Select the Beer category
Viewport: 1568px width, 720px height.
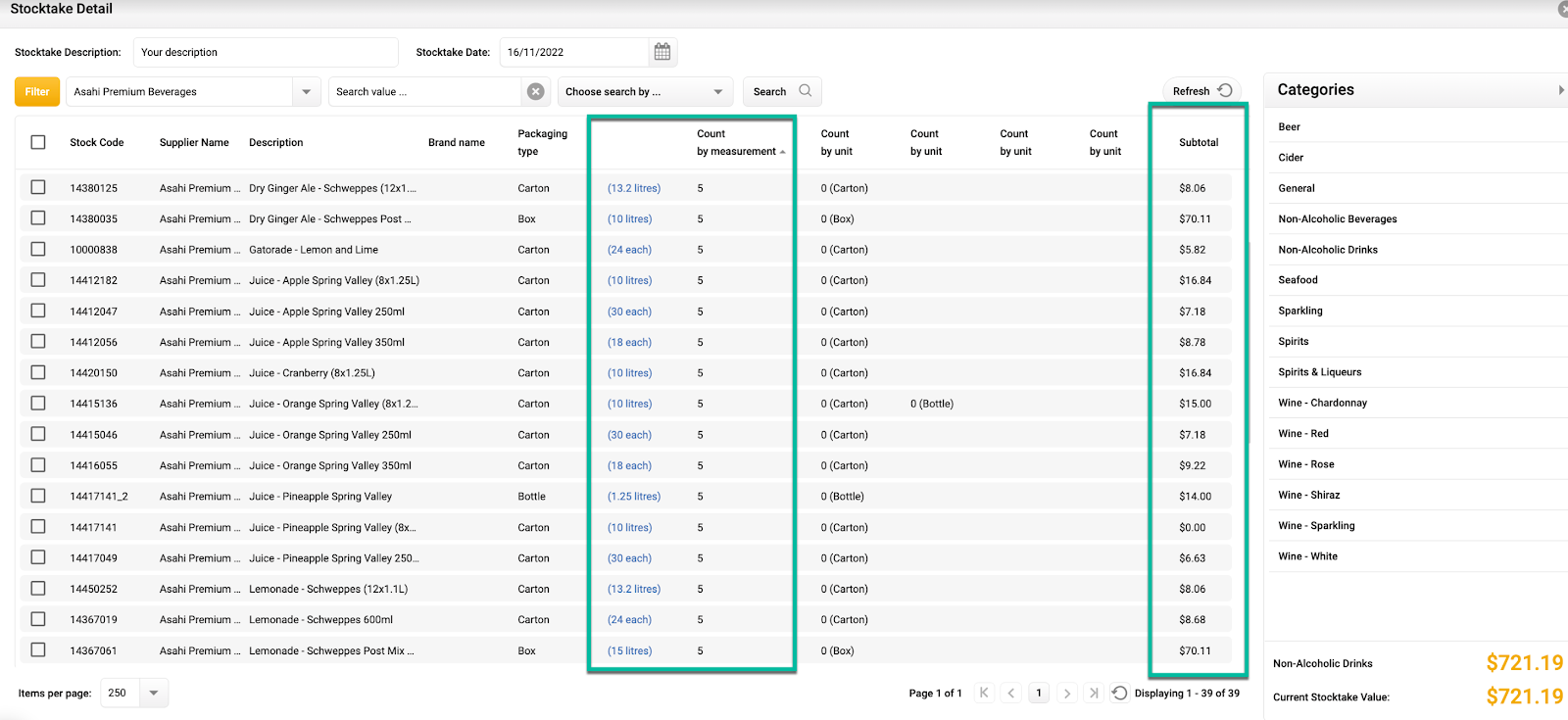(x=1289, y=126)
